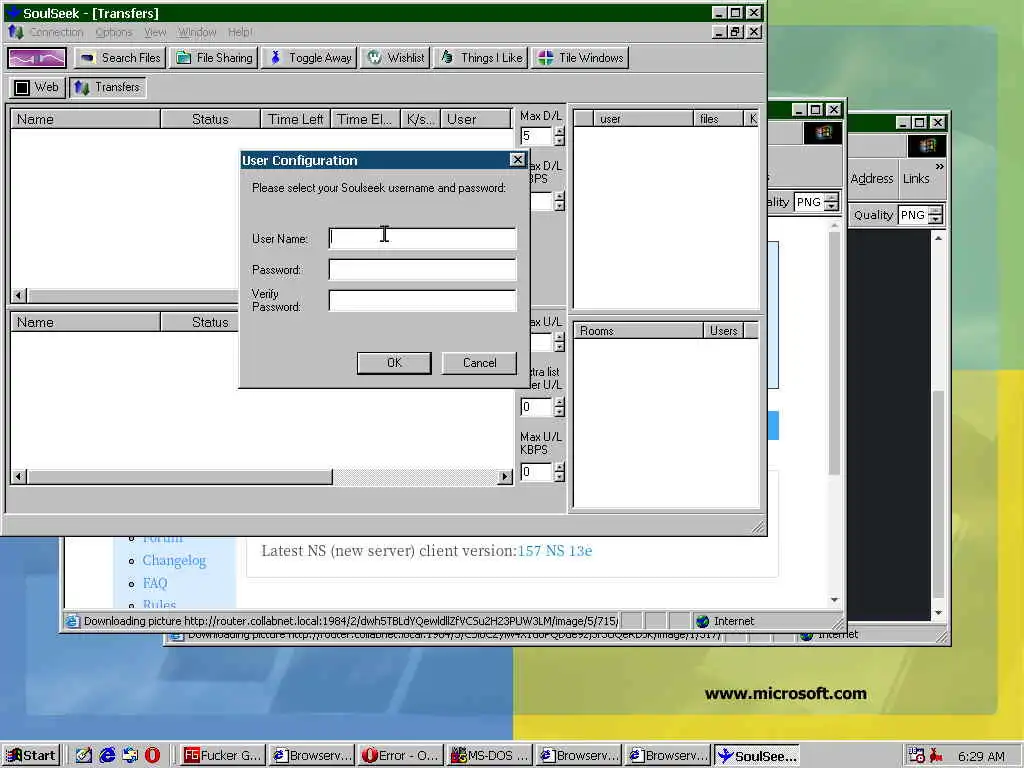The width and height of the screenshot is (1024, 768).
Task: Click the files column header in user list
Action: point(718,119)
